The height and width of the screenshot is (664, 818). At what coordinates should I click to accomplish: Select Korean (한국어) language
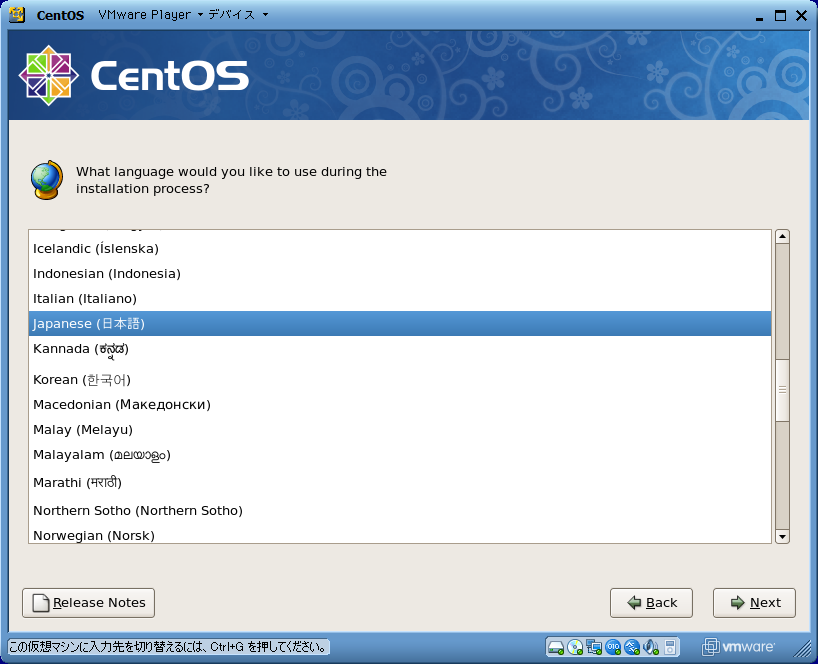pyautogui.click(x=400, y=379)
